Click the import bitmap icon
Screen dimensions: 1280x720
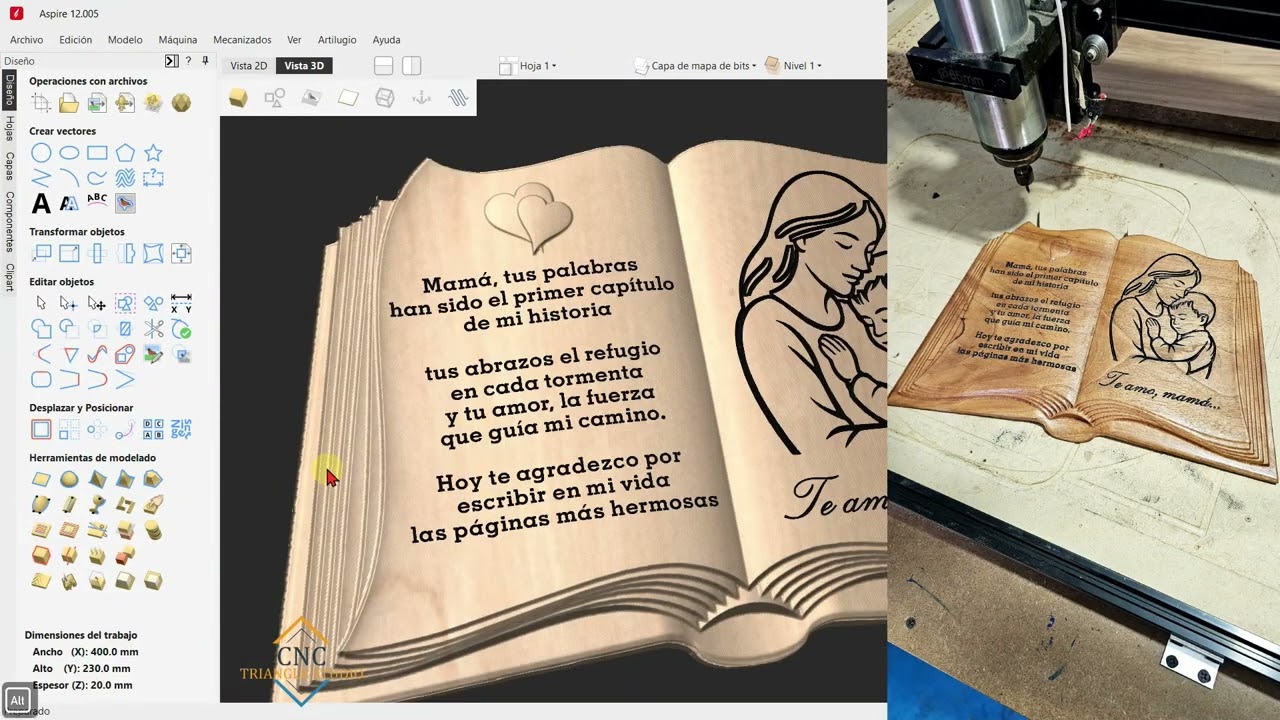tap(97, 103)
